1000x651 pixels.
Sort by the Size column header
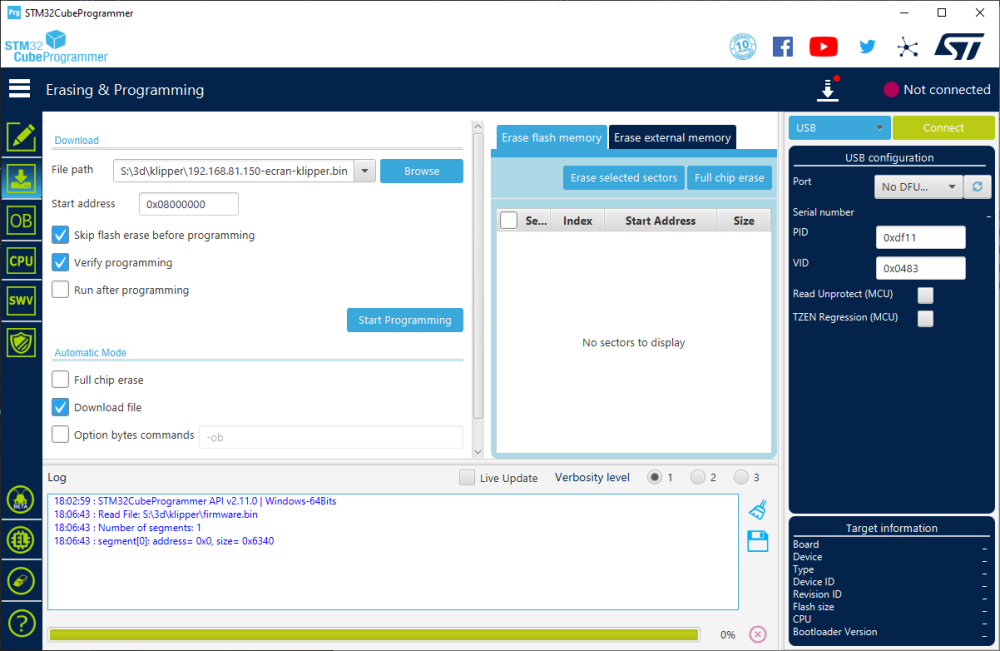click(744, 221)
